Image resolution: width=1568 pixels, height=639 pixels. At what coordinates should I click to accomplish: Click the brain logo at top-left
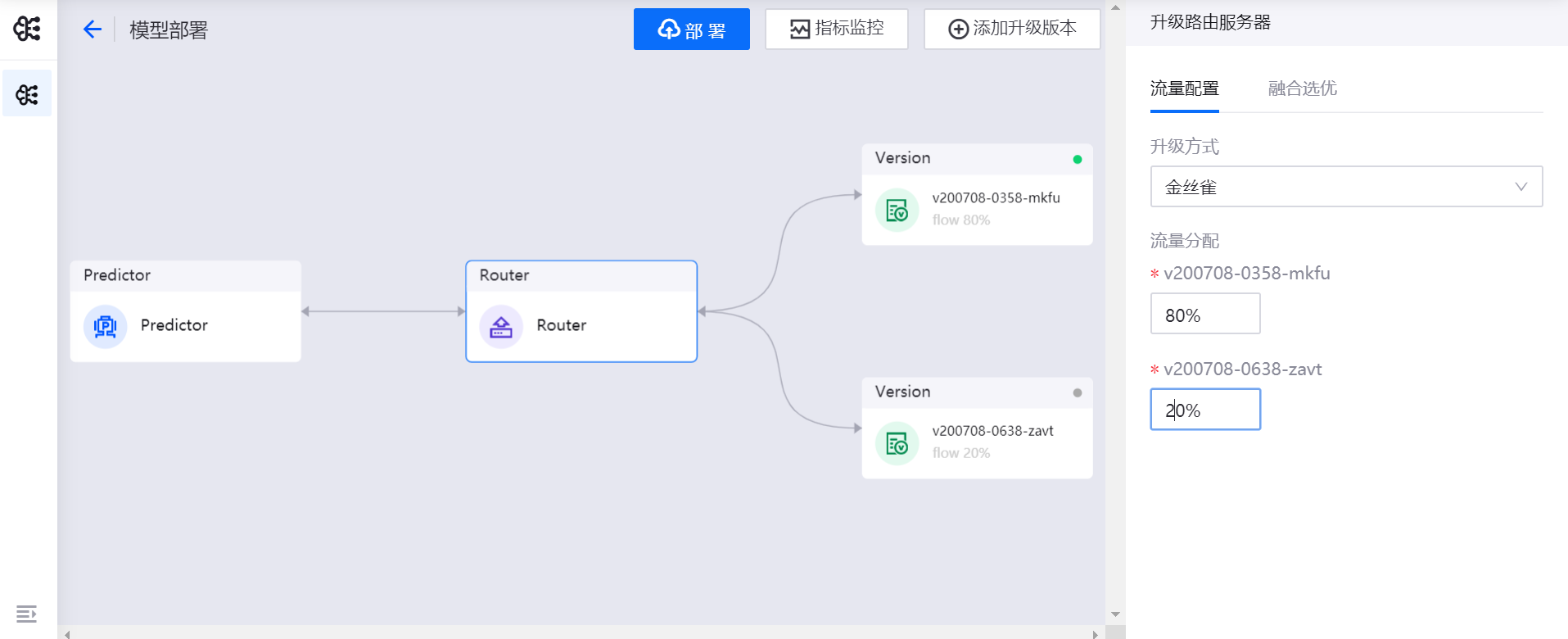pyautogui.click(x=27, y=29)
